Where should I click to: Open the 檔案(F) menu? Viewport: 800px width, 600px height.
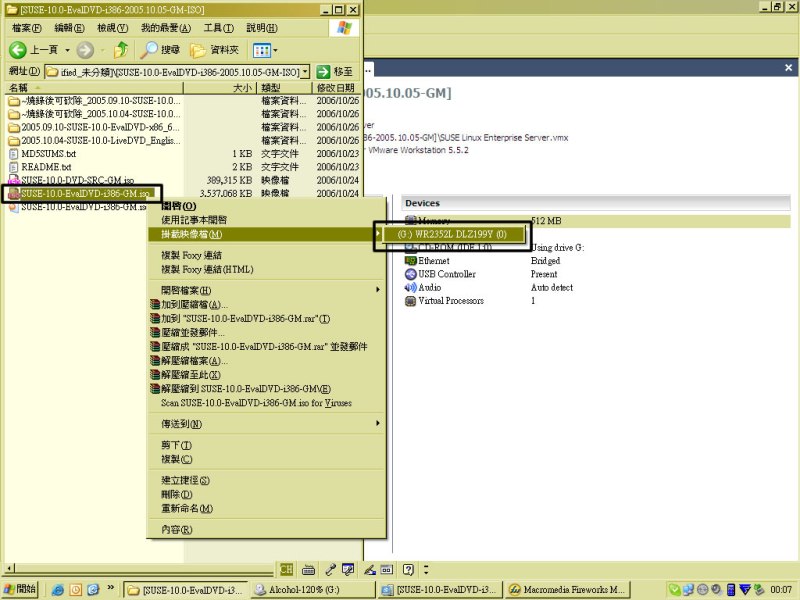point(27,28)
